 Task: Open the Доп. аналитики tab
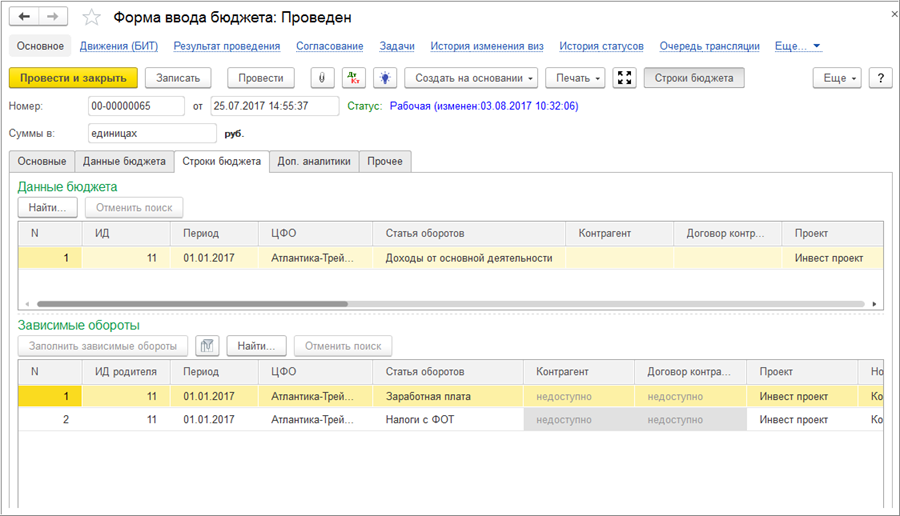[314, 161]
